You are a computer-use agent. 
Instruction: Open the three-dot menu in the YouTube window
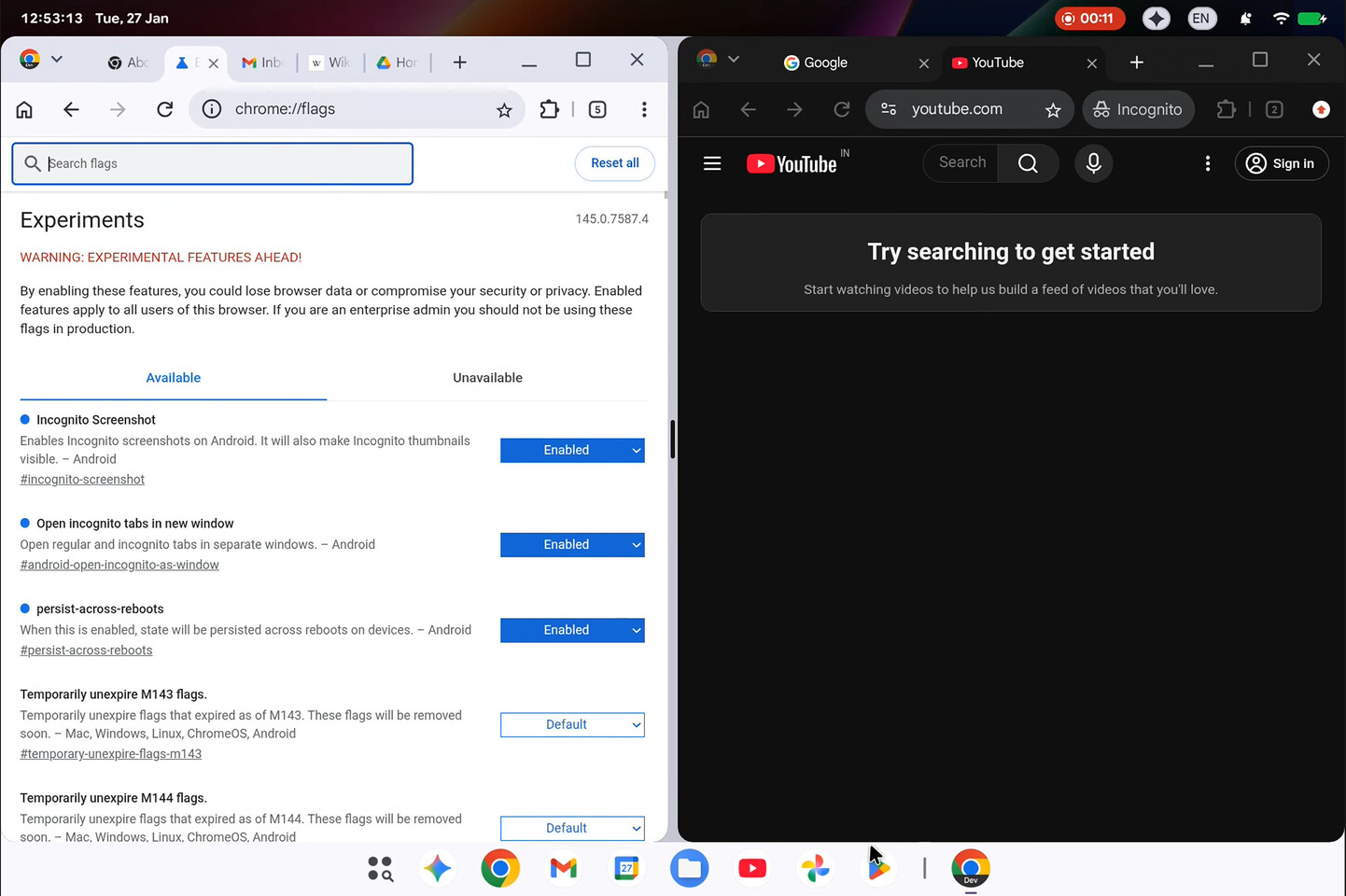pos(1208,163)
